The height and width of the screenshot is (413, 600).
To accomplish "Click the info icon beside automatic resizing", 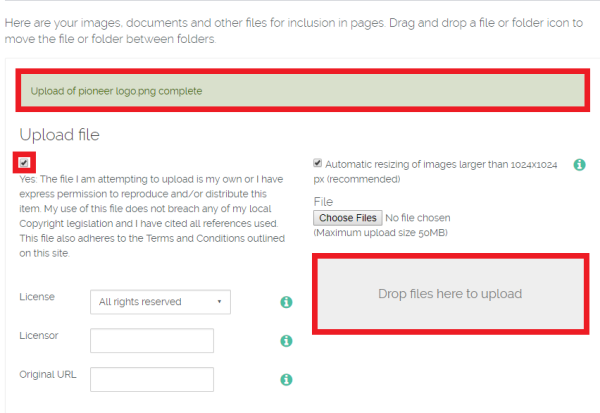I will pos(579,164).
